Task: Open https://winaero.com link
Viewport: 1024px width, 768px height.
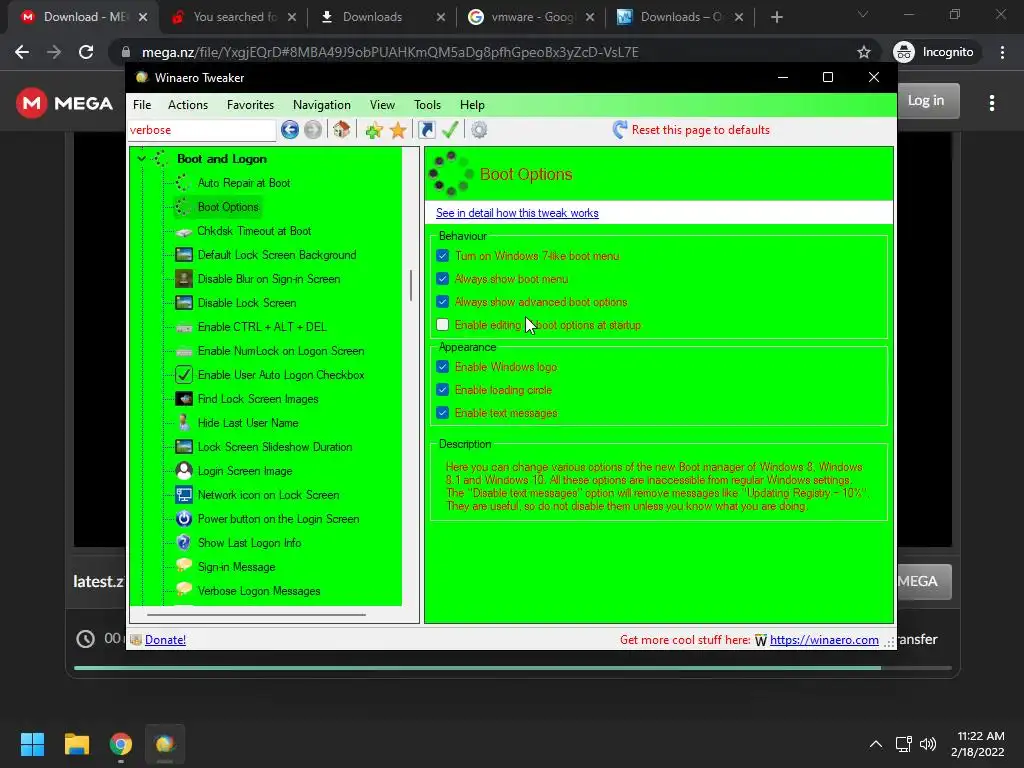Action: [824, 640]
